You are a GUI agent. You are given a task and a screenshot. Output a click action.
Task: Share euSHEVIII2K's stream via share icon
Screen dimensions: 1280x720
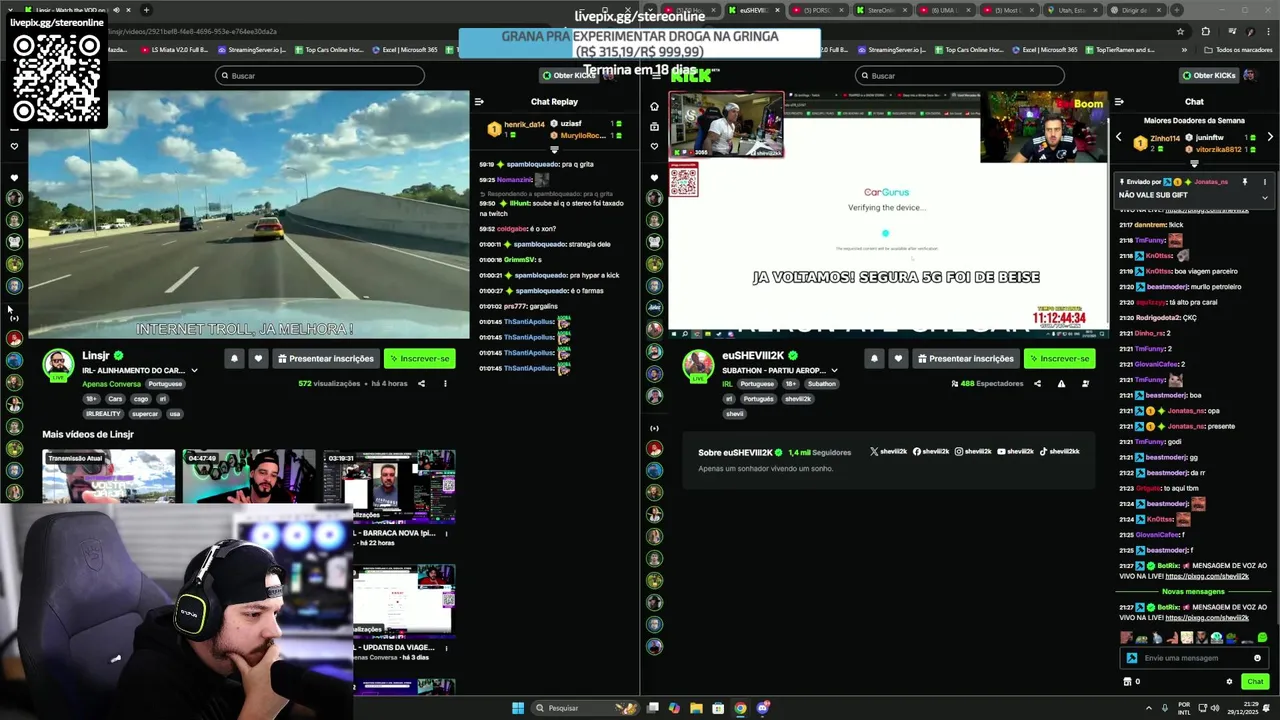coord(1037,384)
